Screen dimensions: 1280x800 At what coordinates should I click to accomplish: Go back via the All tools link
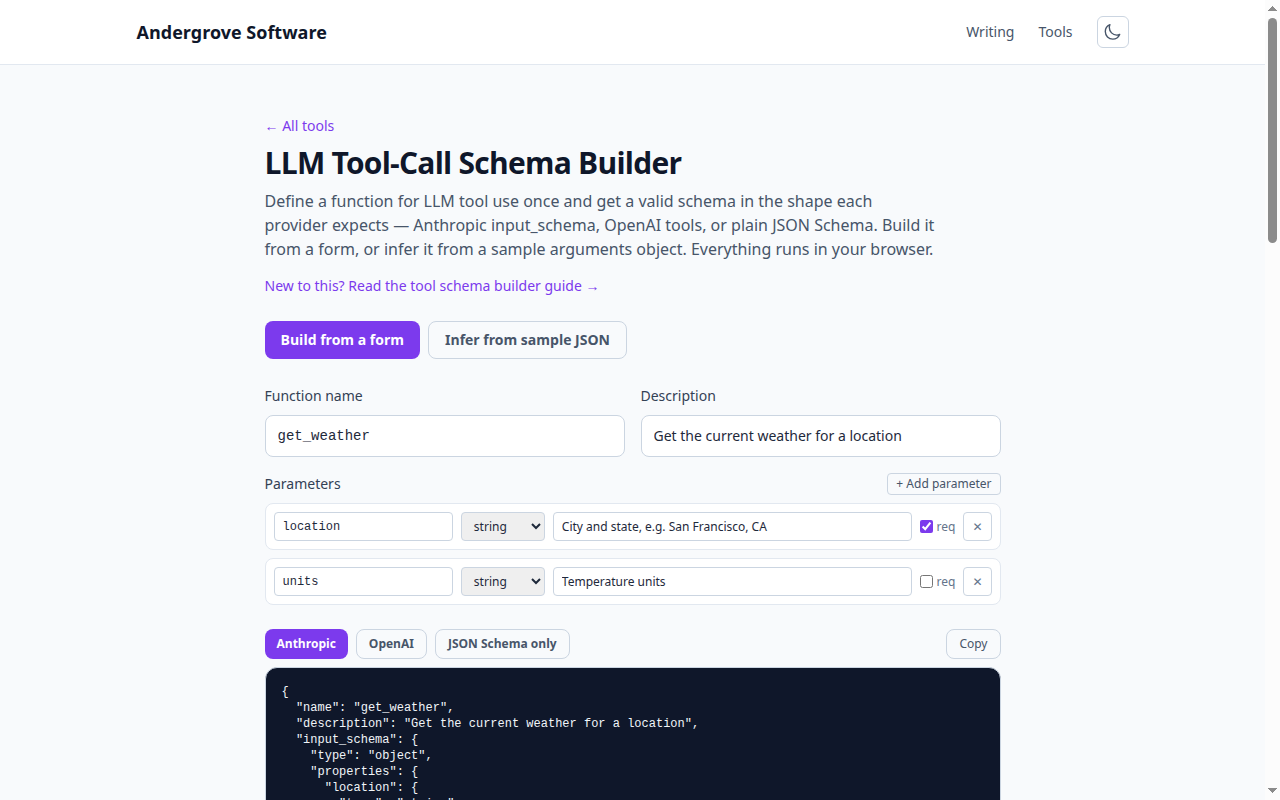click(x=300, y=126)
